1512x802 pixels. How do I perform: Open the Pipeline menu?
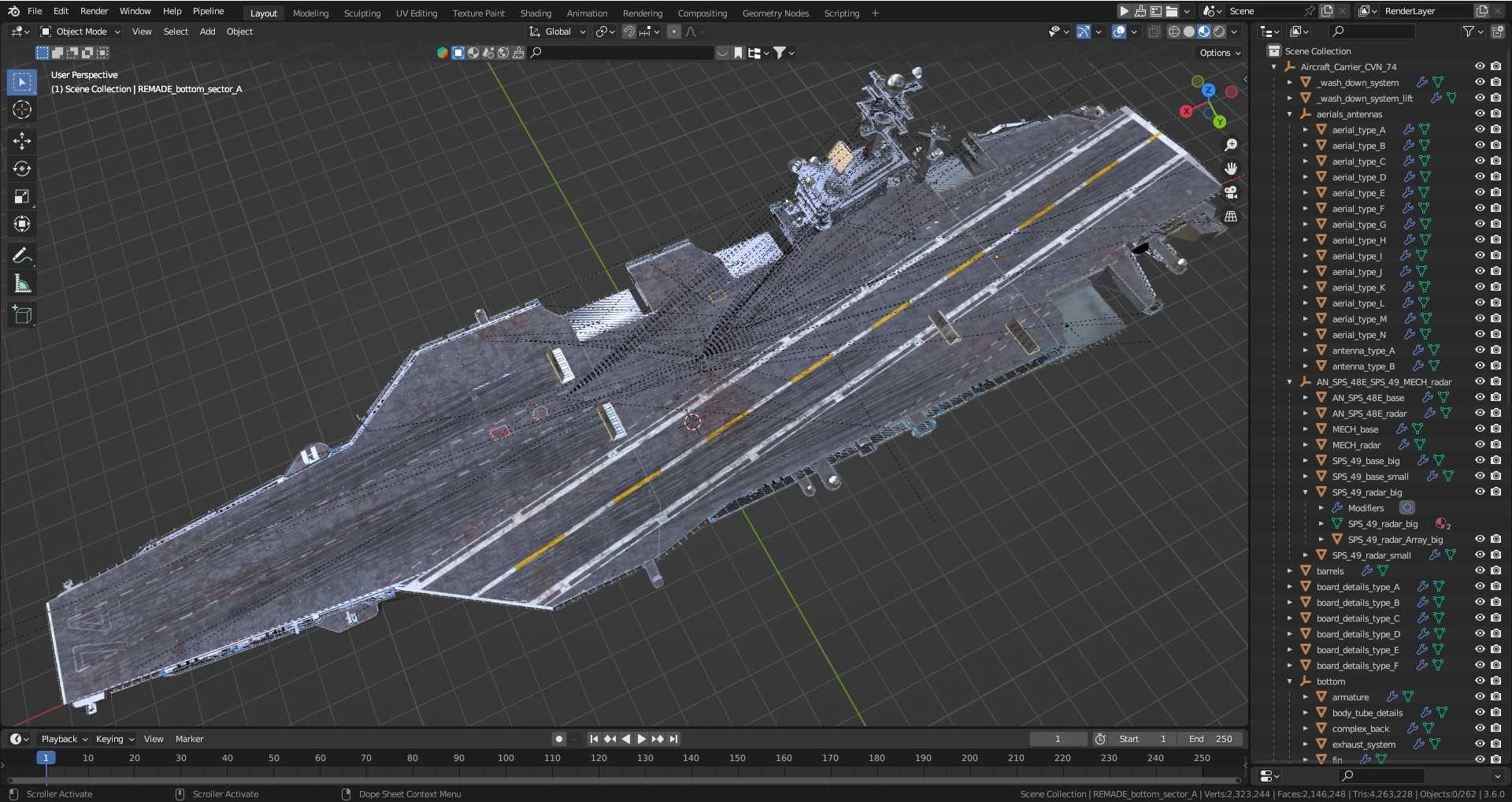(x=208, y=11)
